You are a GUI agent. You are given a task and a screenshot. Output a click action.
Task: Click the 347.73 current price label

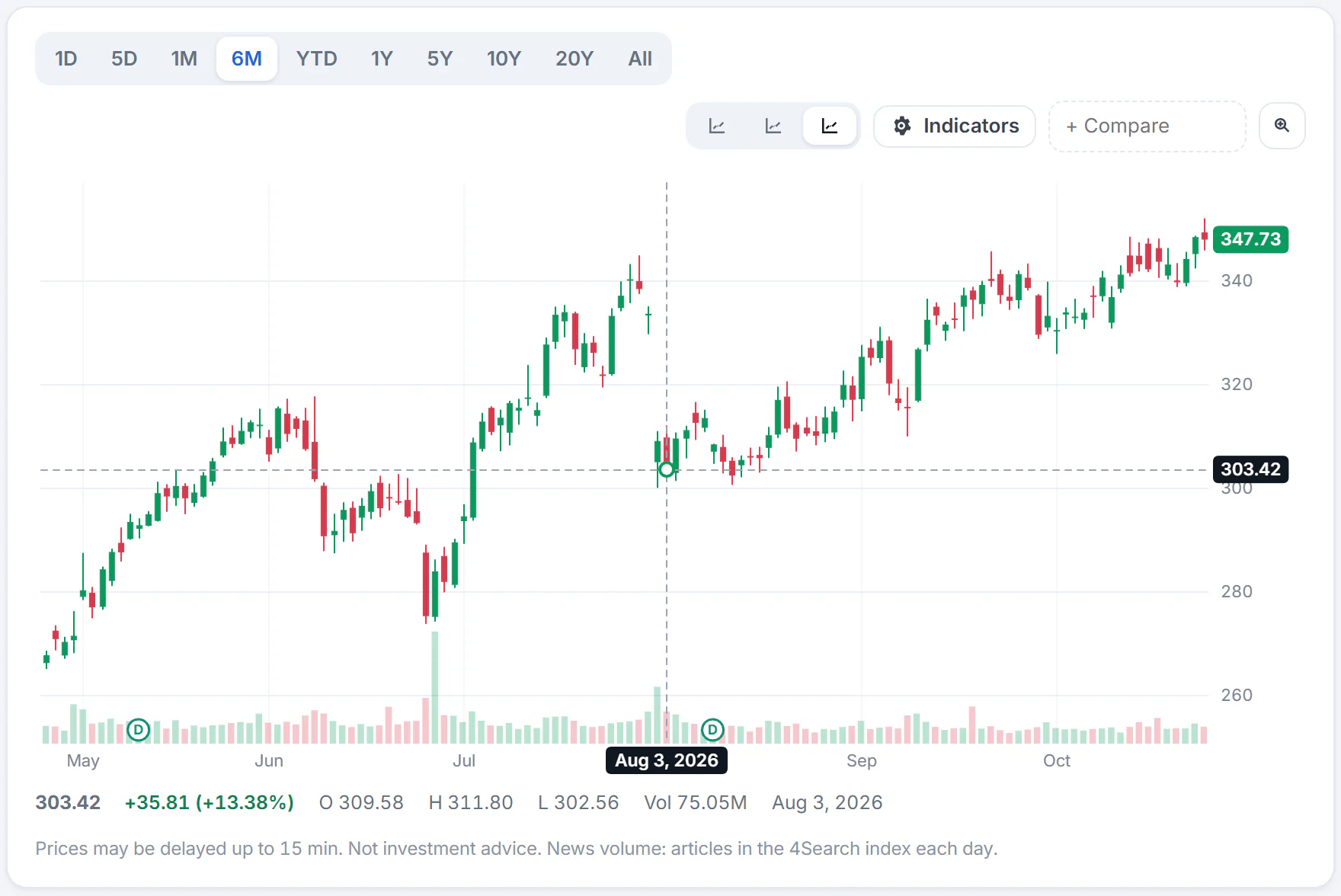[1250, 239]
